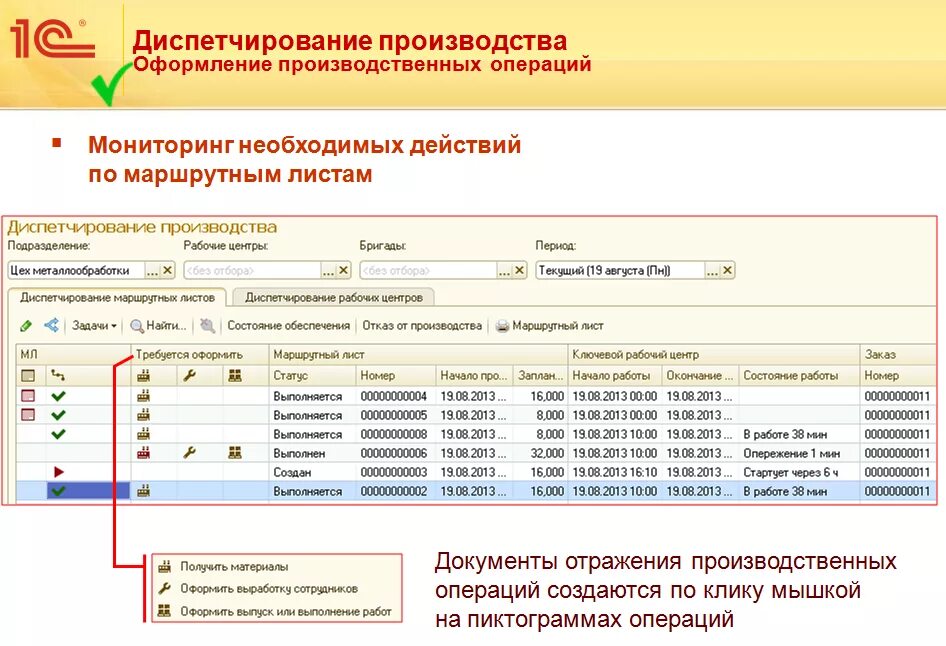Viewport: 946px width, 646px height.
Task: Clear the Период field
Action: coord(728,270)
